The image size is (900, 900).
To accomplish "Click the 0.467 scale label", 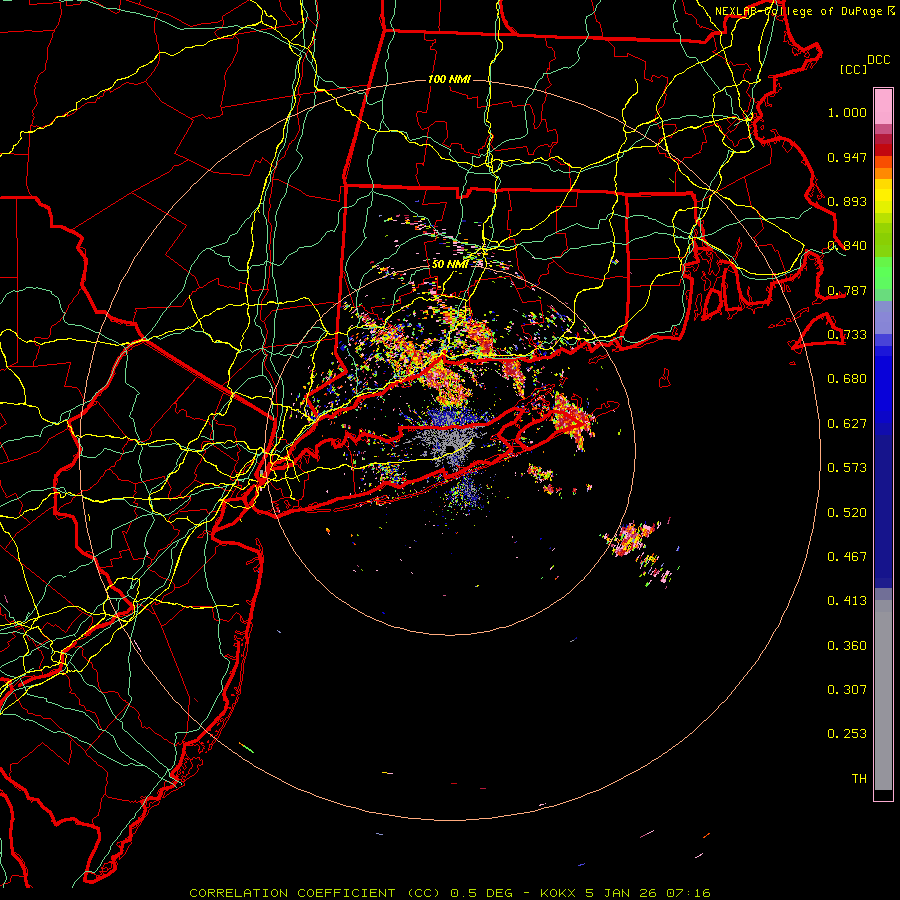I will pyautogui.click(x=847, y=557).
